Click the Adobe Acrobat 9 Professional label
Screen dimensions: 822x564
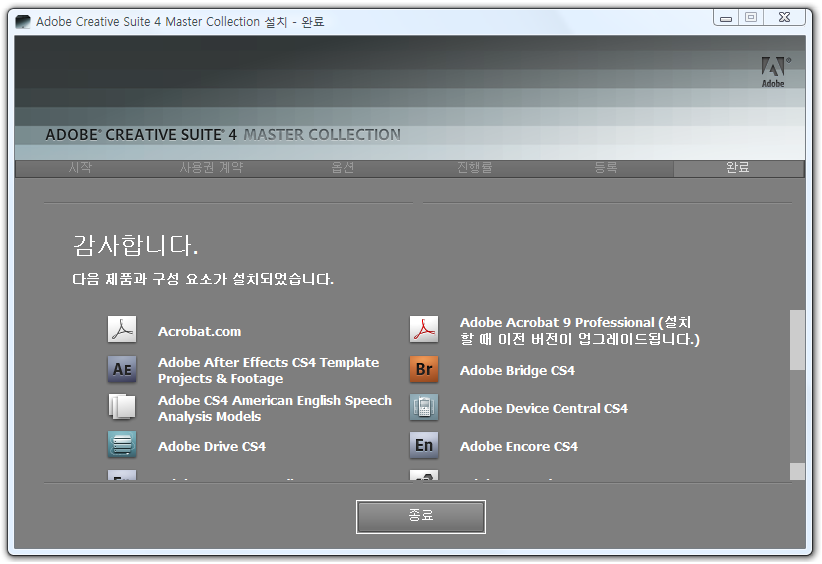(x=580, y=331)
